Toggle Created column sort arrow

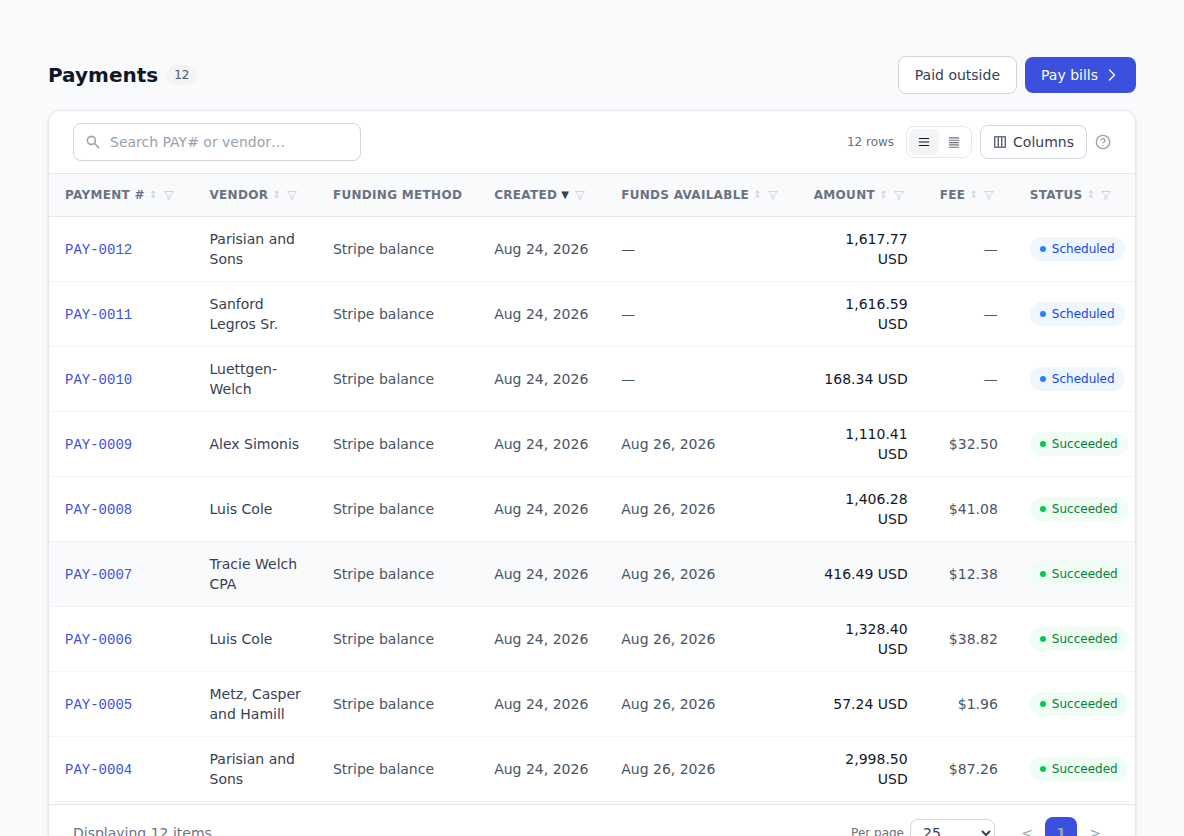tap(565, 195)
